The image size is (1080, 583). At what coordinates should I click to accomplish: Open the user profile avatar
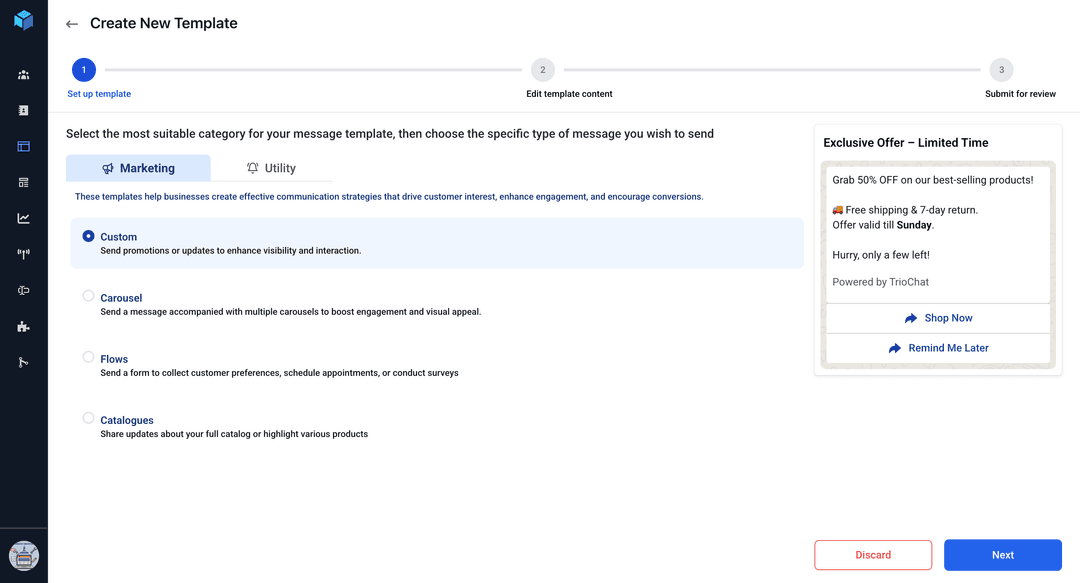tap(23, 556)
